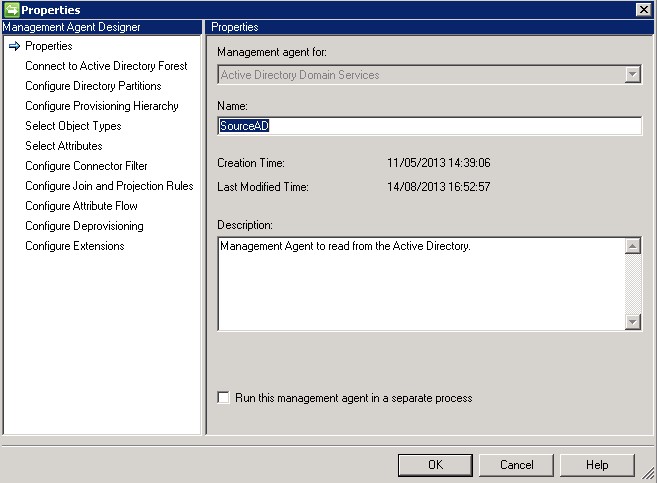Click the Help button
This screenshot has width=657, height=483.
[x=597, y=465]
